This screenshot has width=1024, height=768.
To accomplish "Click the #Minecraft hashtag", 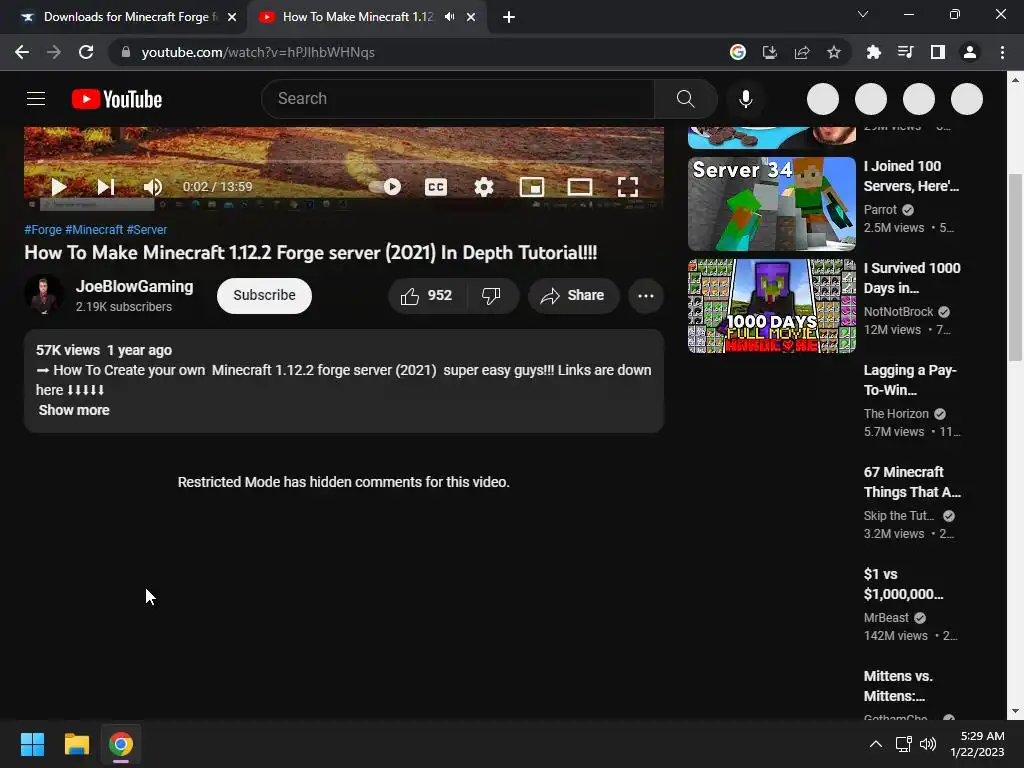I will [94, 230].
